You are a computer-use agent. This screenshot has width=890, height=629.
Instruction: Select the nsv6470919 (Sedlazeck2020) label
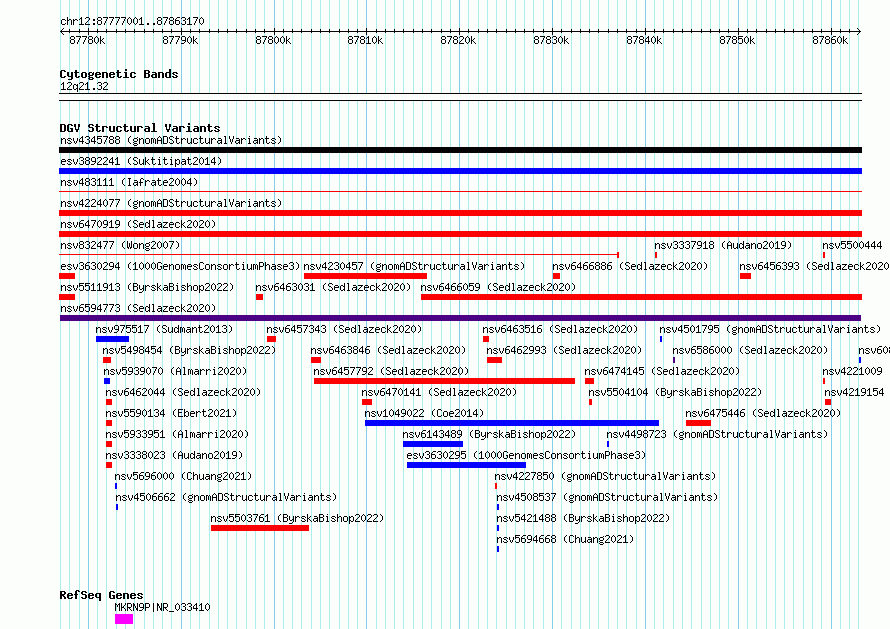pyautogui.click(x=138, y=224)
